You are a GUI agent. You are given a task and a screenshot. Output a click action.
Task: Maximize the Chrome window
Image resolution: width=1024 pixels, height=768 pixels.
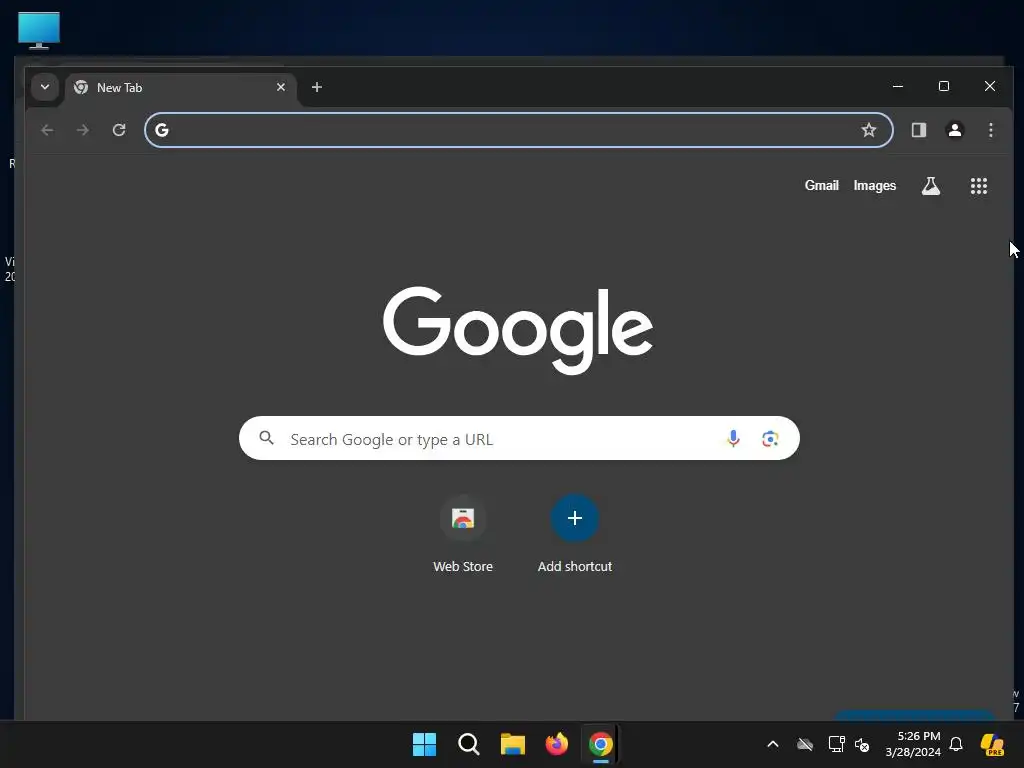tap(944, 86)
